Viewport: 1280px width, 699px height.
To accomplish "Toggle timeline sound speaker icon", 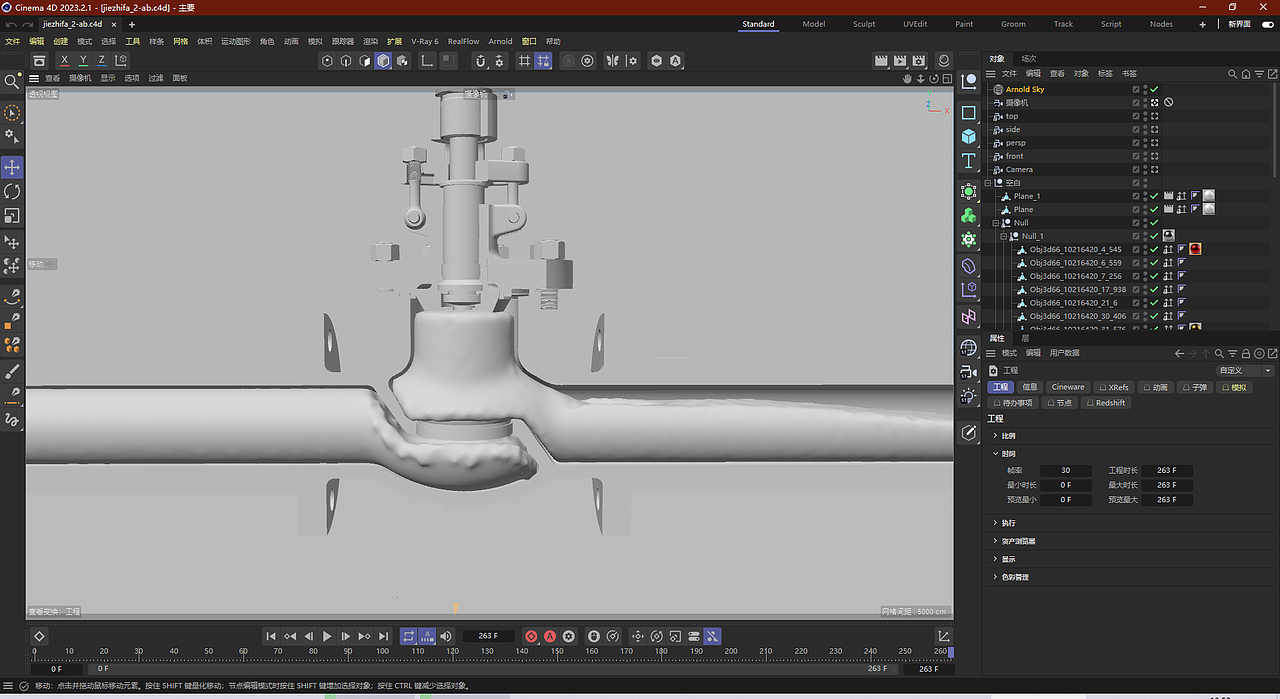I will (446, 636).
